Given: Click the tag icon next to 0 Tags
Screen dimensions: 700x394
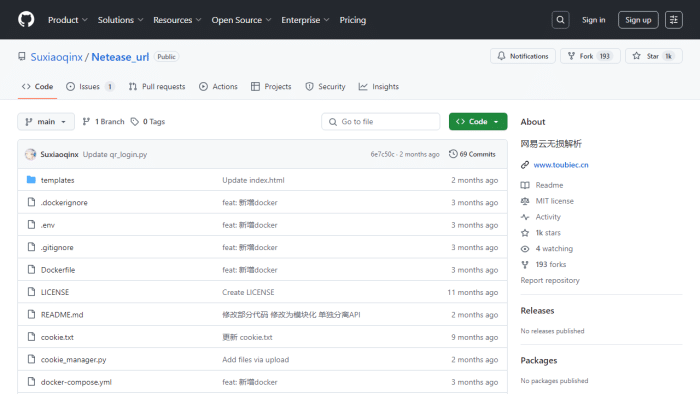Looking at the screenshot, I should (x=134, y=121).
